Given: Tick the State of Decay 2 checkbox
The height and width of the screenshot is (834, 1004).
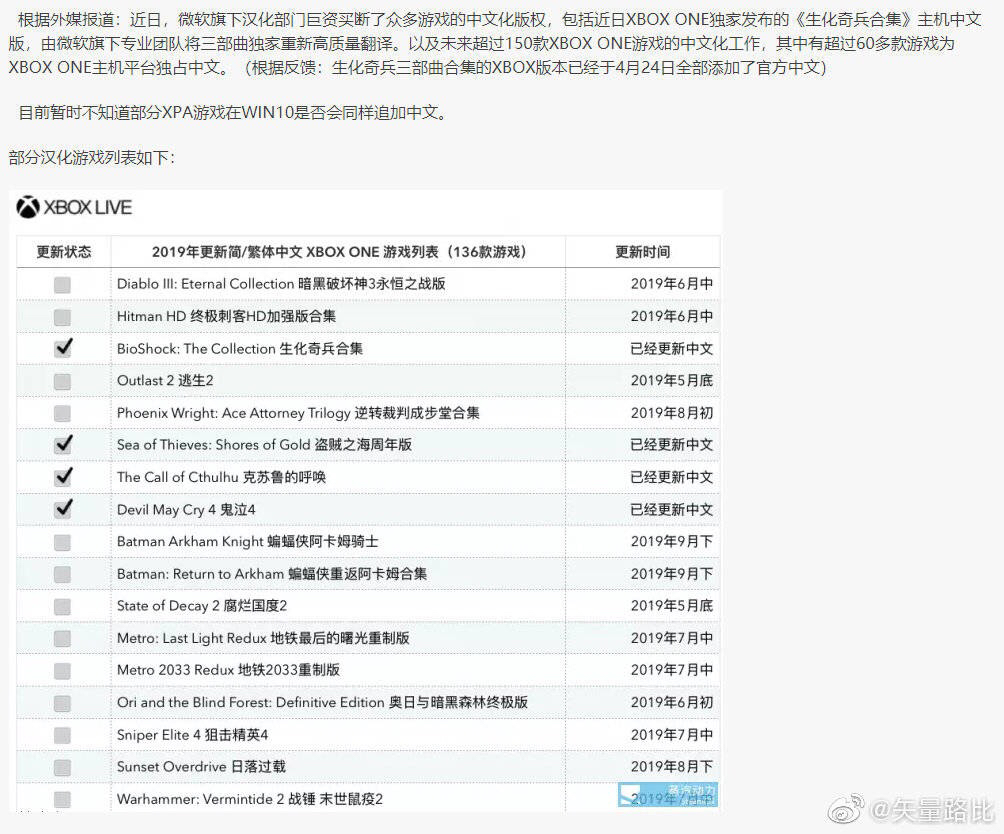Looking at the screenshot, I should (62, 606).
